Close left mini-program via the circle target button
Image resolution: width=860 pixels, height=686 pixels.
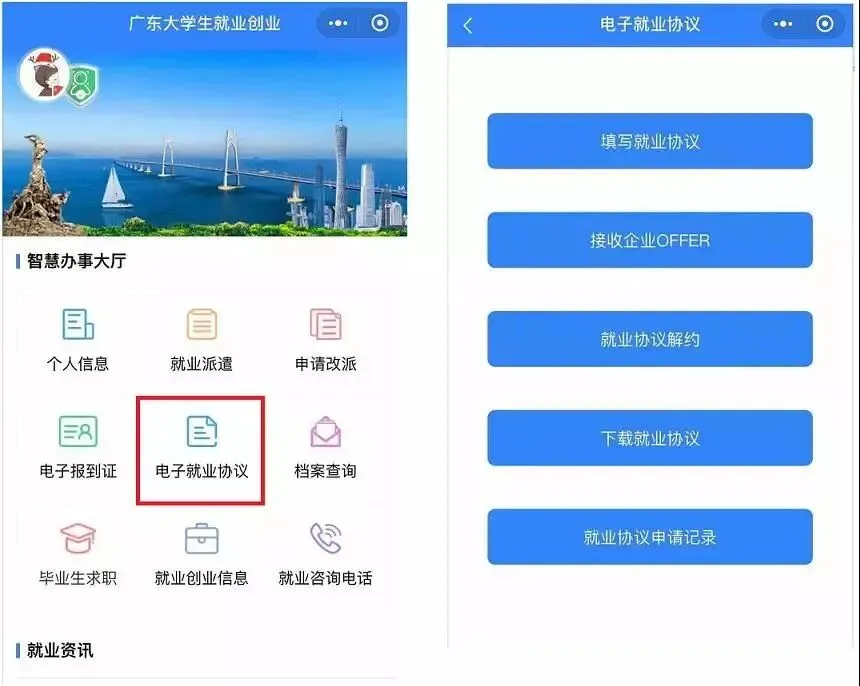pos(380,23)
